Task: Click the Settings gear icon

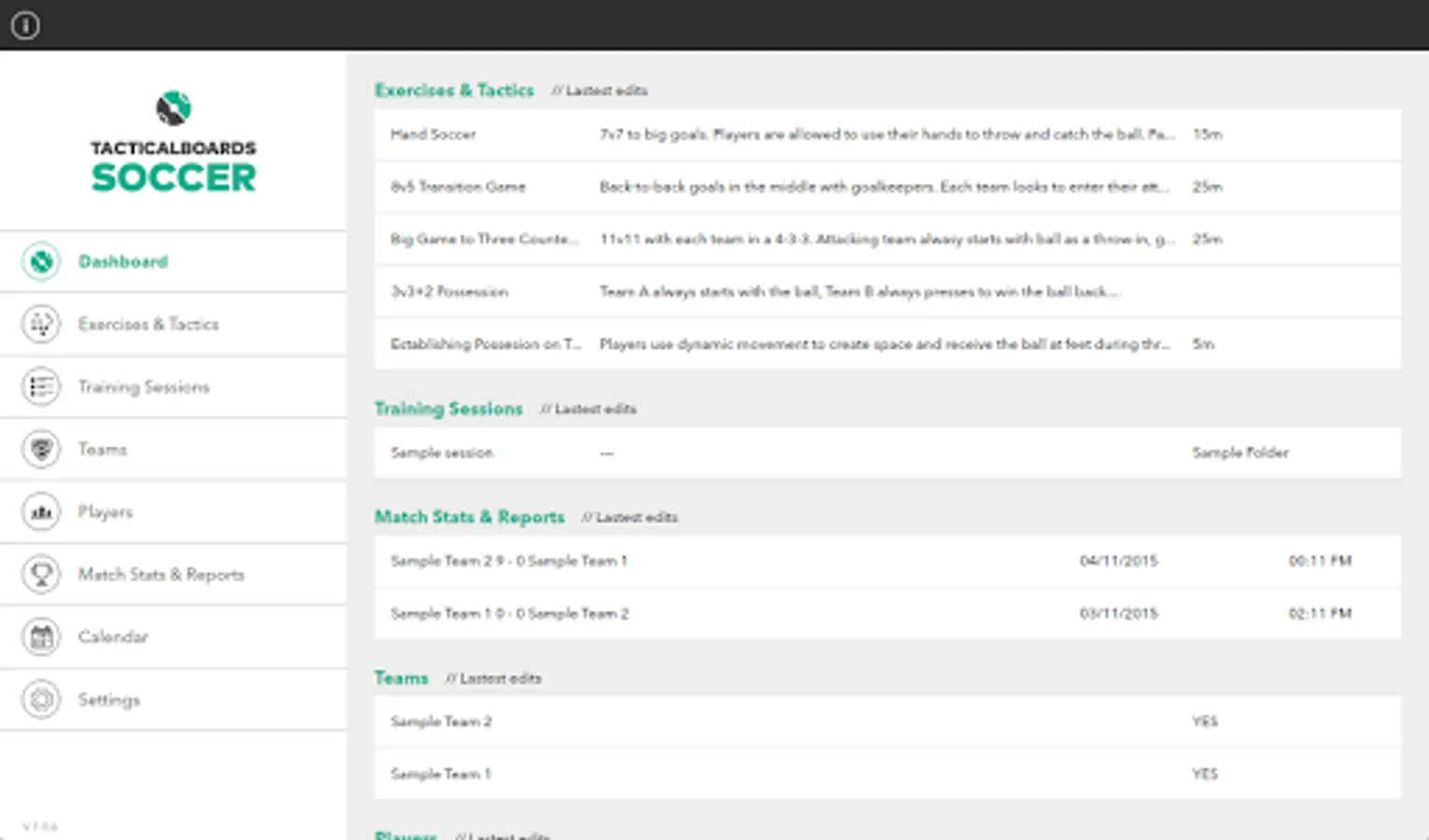Action: click(41, 699)
